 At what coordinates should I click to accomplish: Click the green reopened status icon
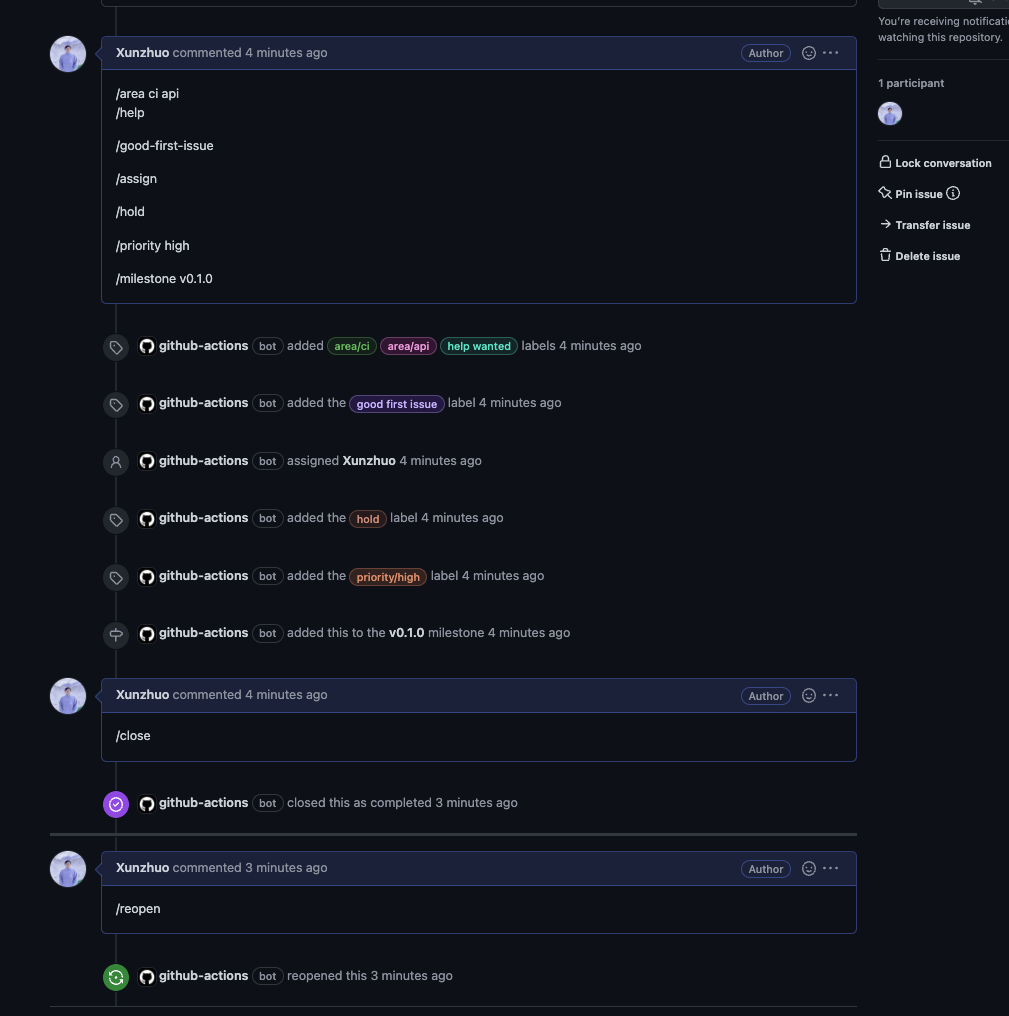coord(116,977)
